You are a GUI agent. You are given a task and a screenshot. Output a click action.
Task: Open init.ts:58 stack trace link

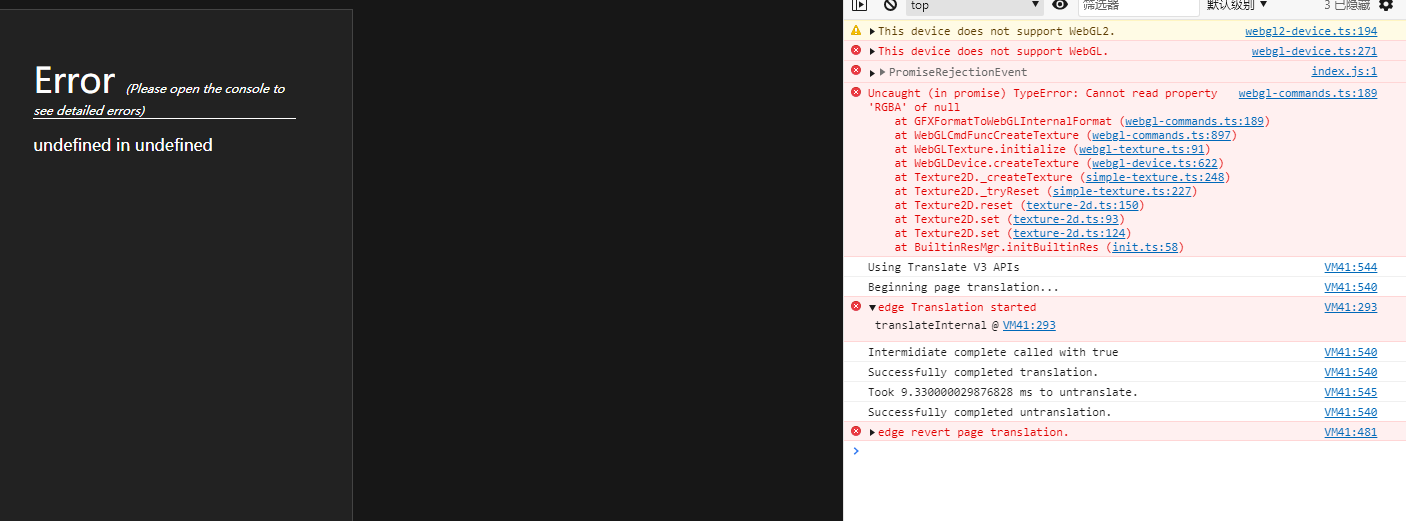pyautogui.click(x=1145, y=248)
